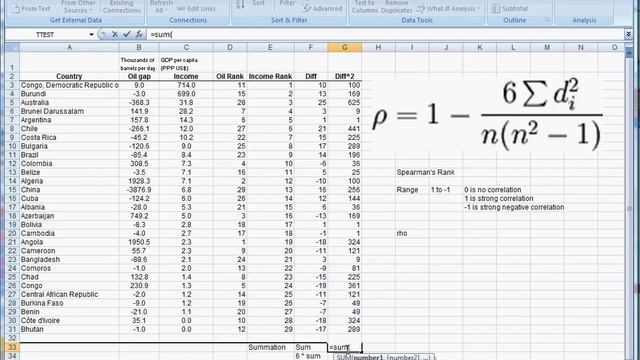Click the 'Sum' cell in row 33

click(x=311, y=347)
